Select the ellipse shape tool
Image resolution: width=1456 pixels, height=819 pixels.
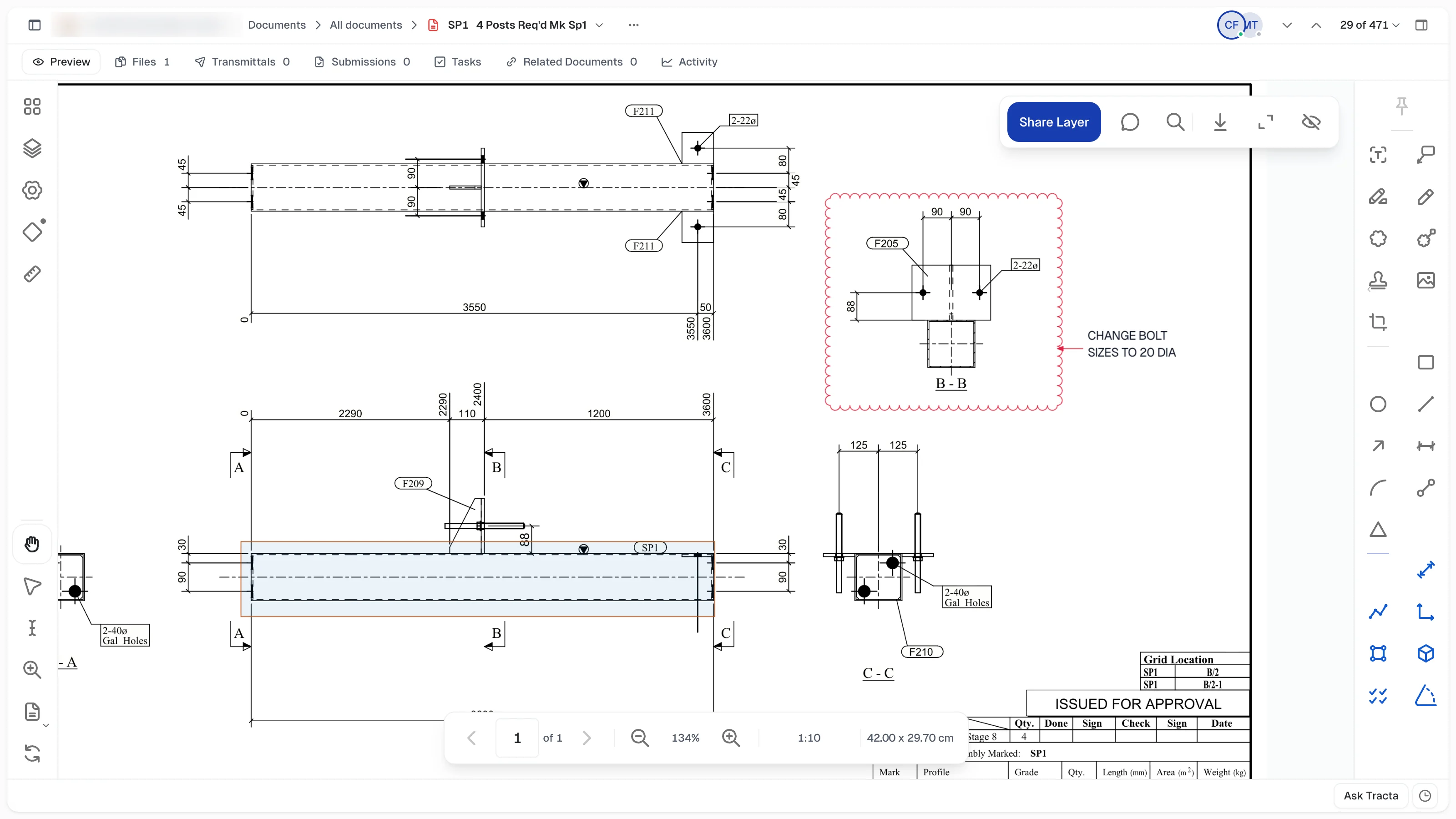tap(1378, 404)
